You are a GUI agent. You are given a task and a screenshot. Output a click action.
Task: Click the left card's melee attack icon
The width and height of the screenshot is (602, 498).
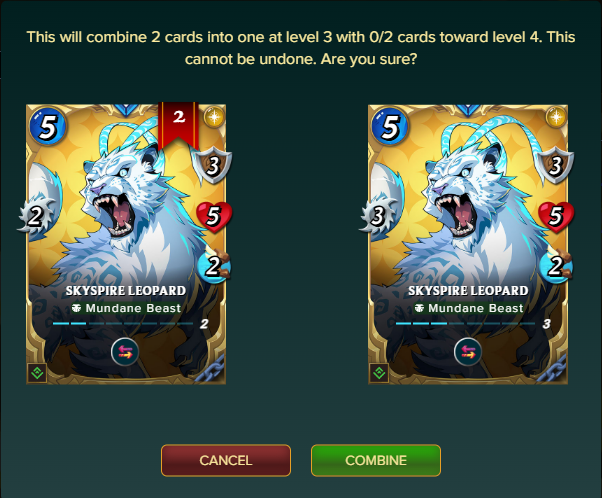[x=36, y=216]
